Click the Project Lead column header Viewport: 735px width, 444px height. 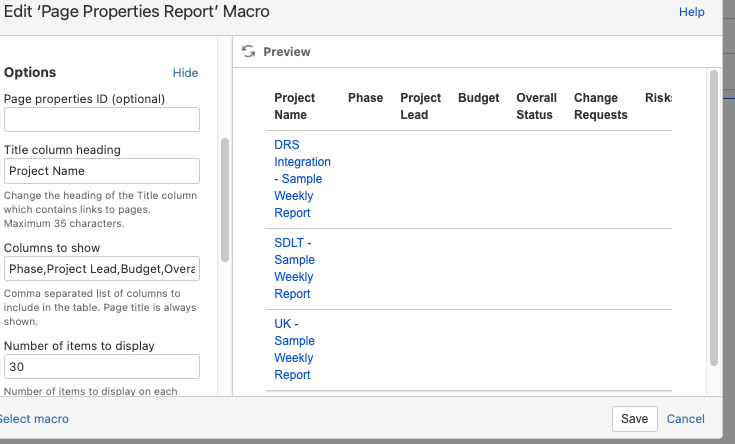tap(420, 106)
